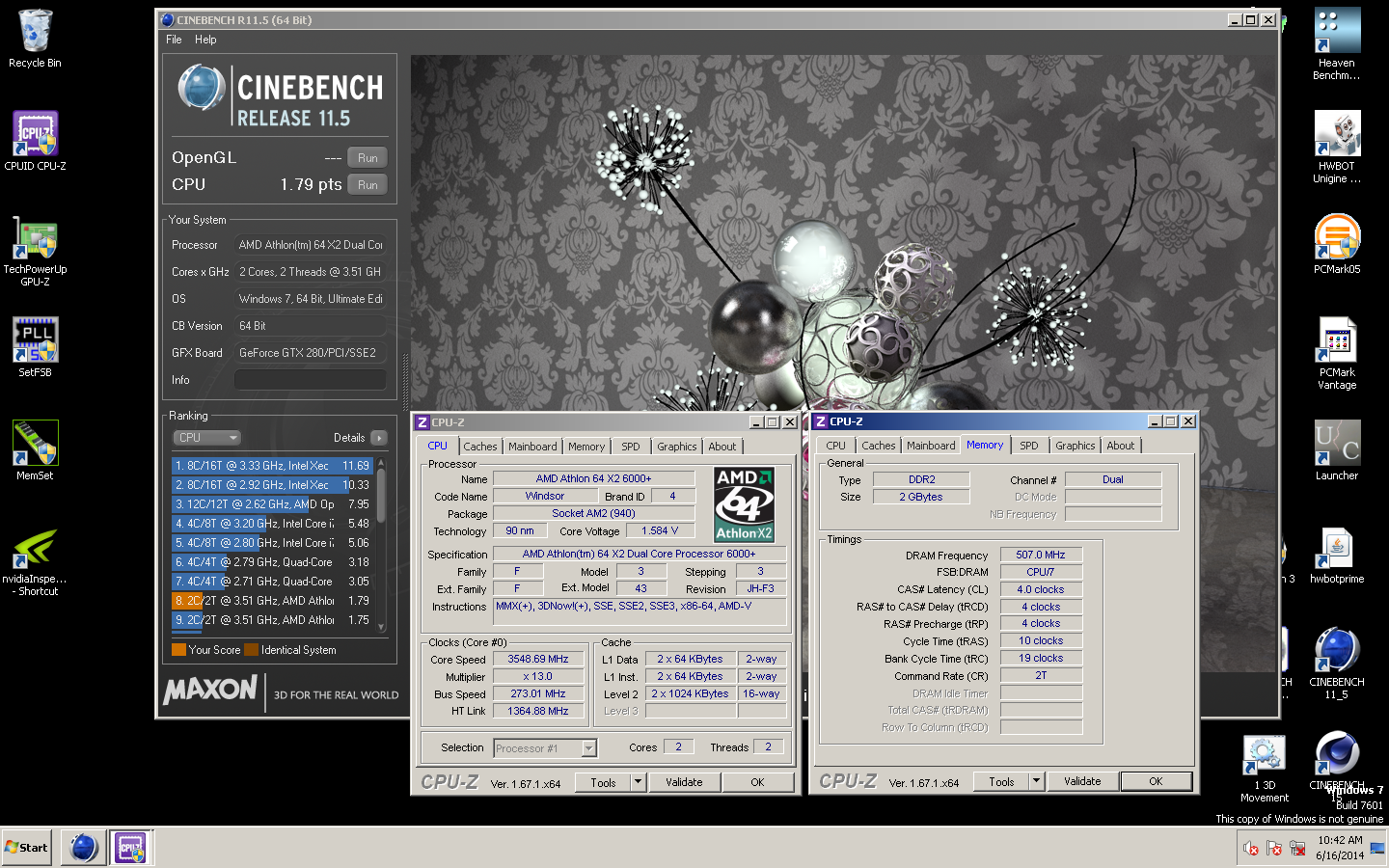Open PCMark Vantage desktop icon
The width and height of the screenshot is (1389, 868).
coord(1337,353)
